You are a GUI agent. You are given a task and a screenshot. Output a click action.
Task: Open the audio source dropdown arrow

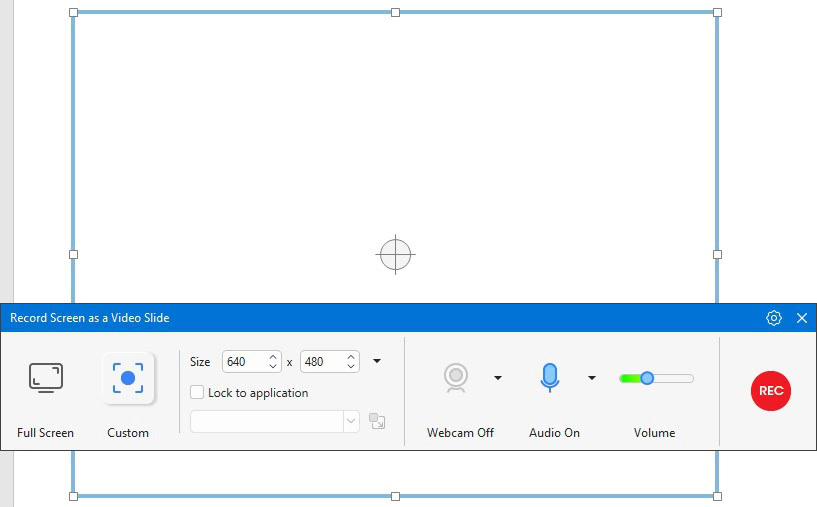pyautogui.click(x=591, y=378)
